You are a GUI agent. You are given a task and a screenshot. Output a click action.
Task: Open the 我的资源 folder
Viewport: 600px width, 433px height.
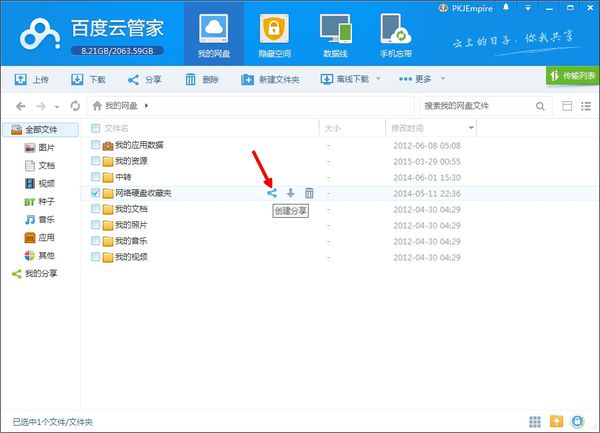click(131, 161)
